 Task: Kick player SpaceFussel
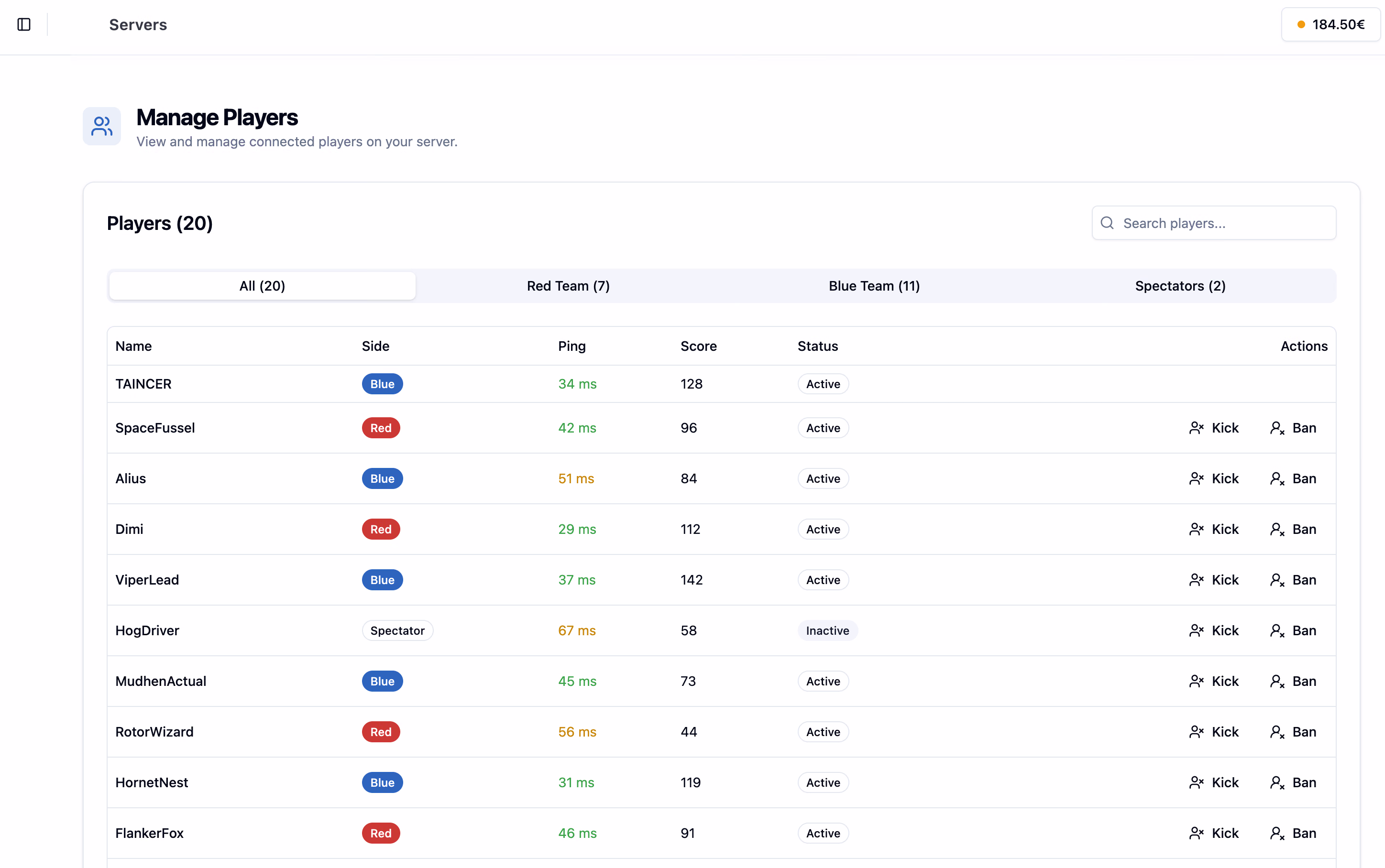pos(1214,428)
